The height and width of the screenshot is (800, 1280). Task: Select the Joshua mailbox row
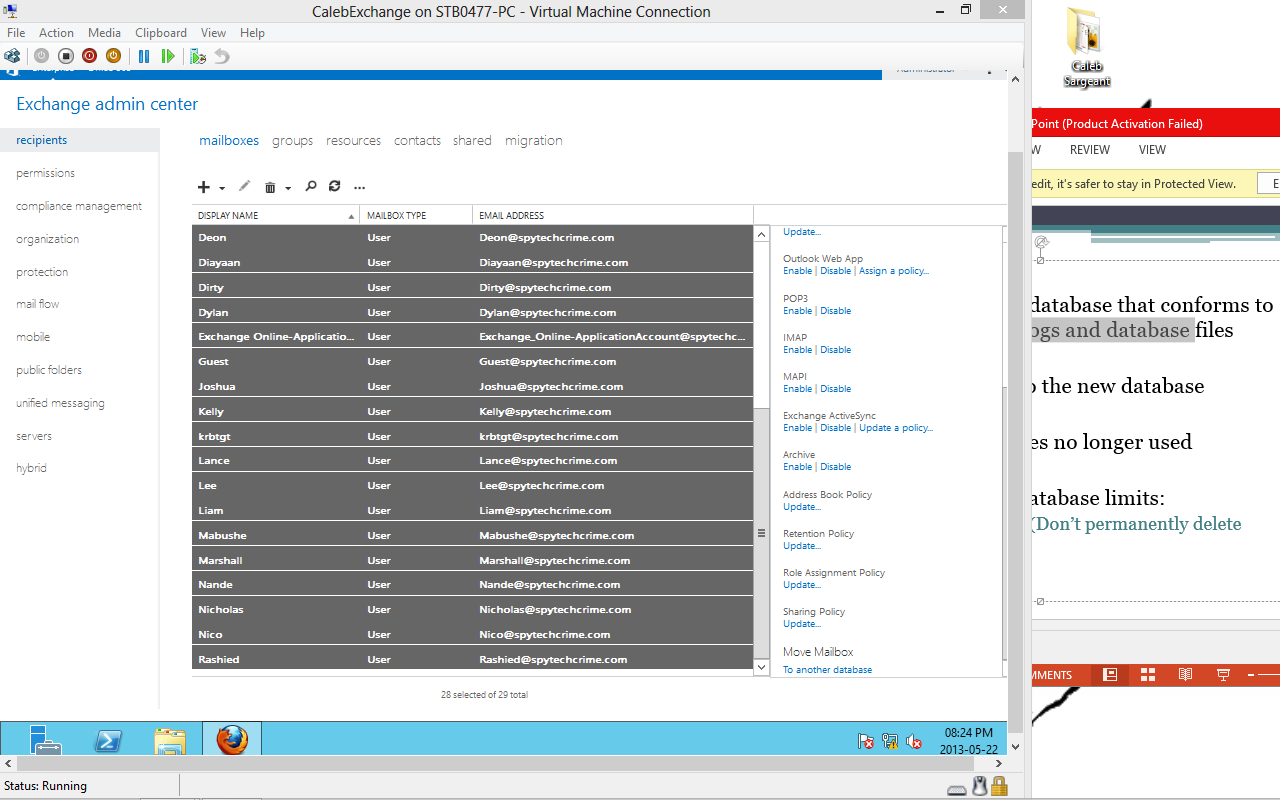coord(472,387)
